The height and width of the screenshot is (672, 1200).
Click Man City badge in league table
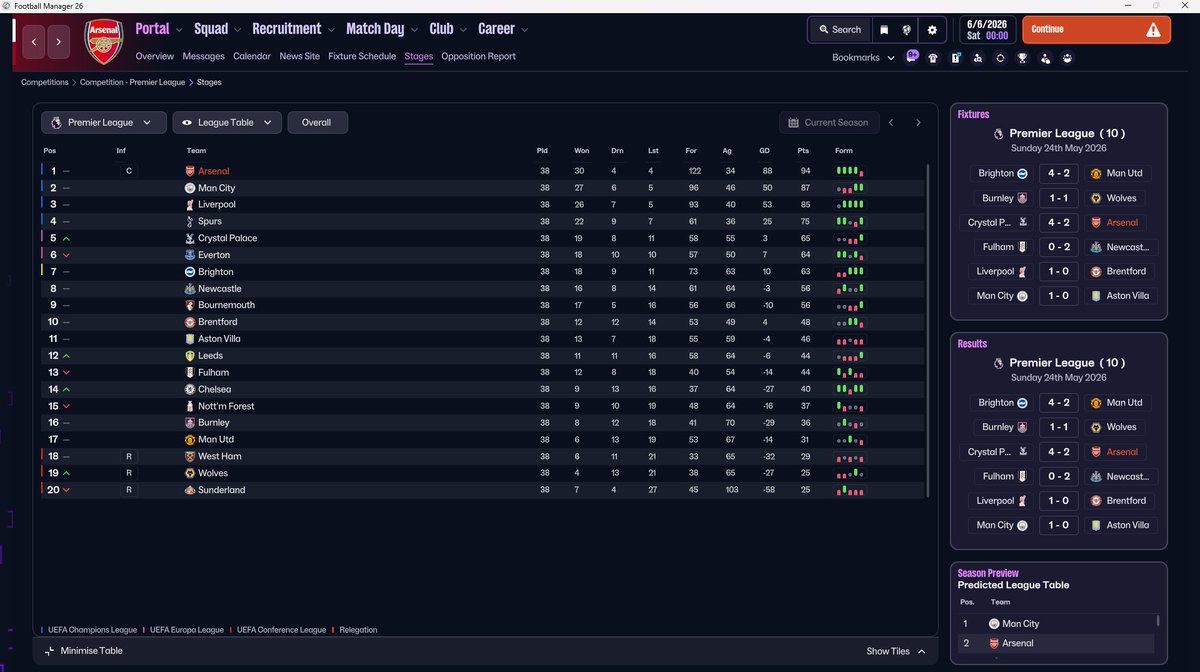coord(190,188)
